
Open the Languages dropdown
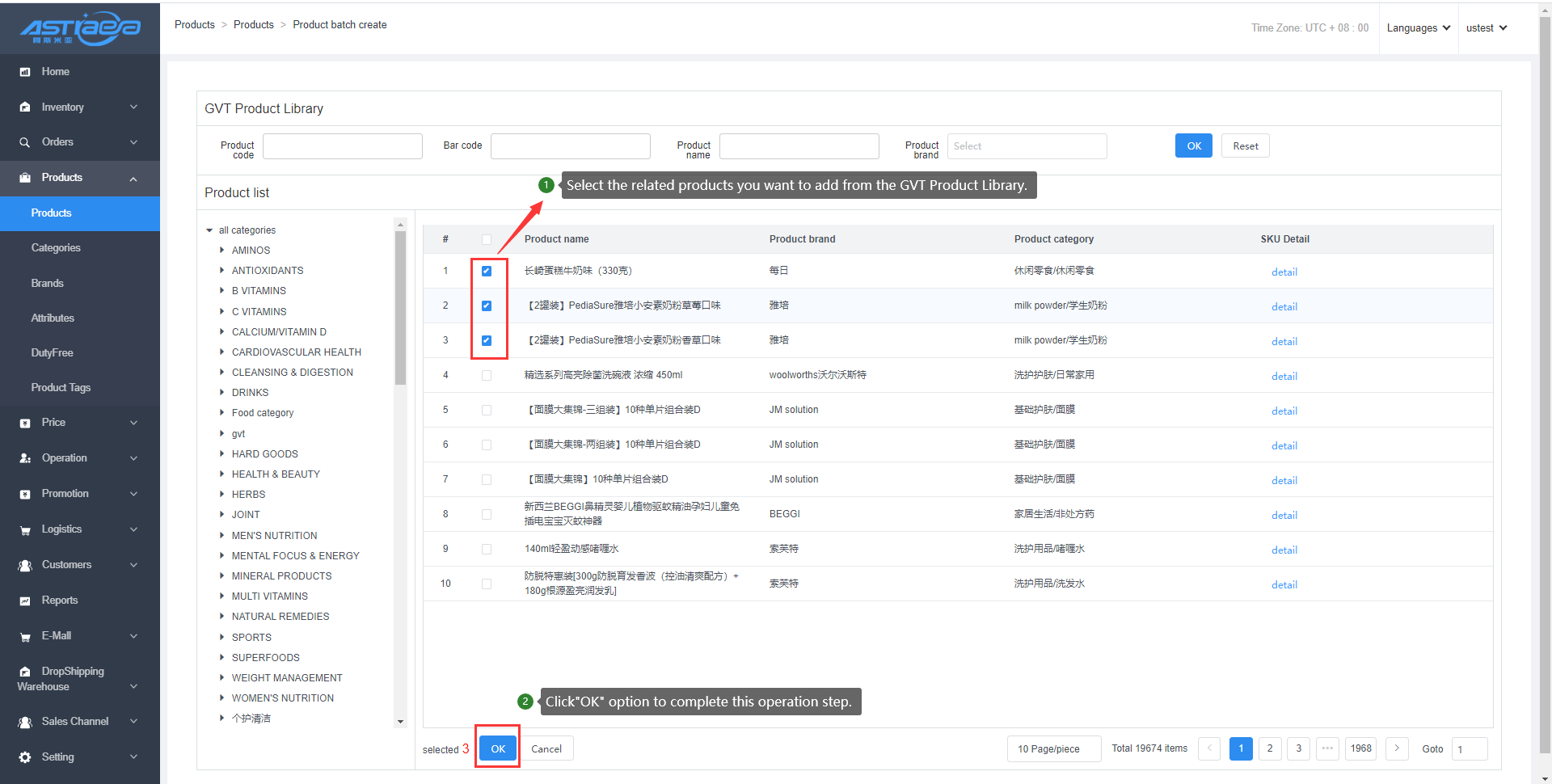(x=1418, y=28)
